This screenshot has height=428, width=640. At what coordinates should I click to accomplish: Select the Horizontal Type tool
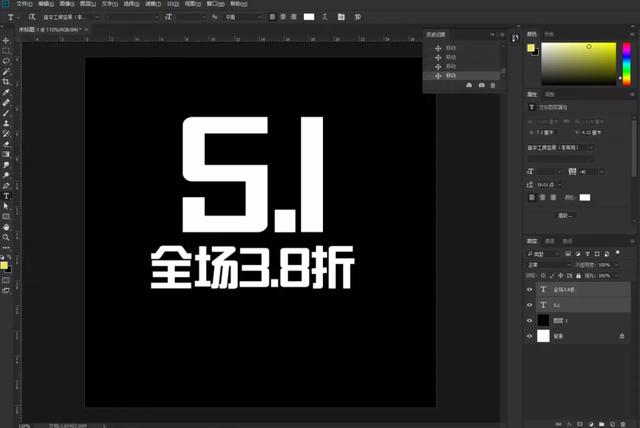[7, 195]
